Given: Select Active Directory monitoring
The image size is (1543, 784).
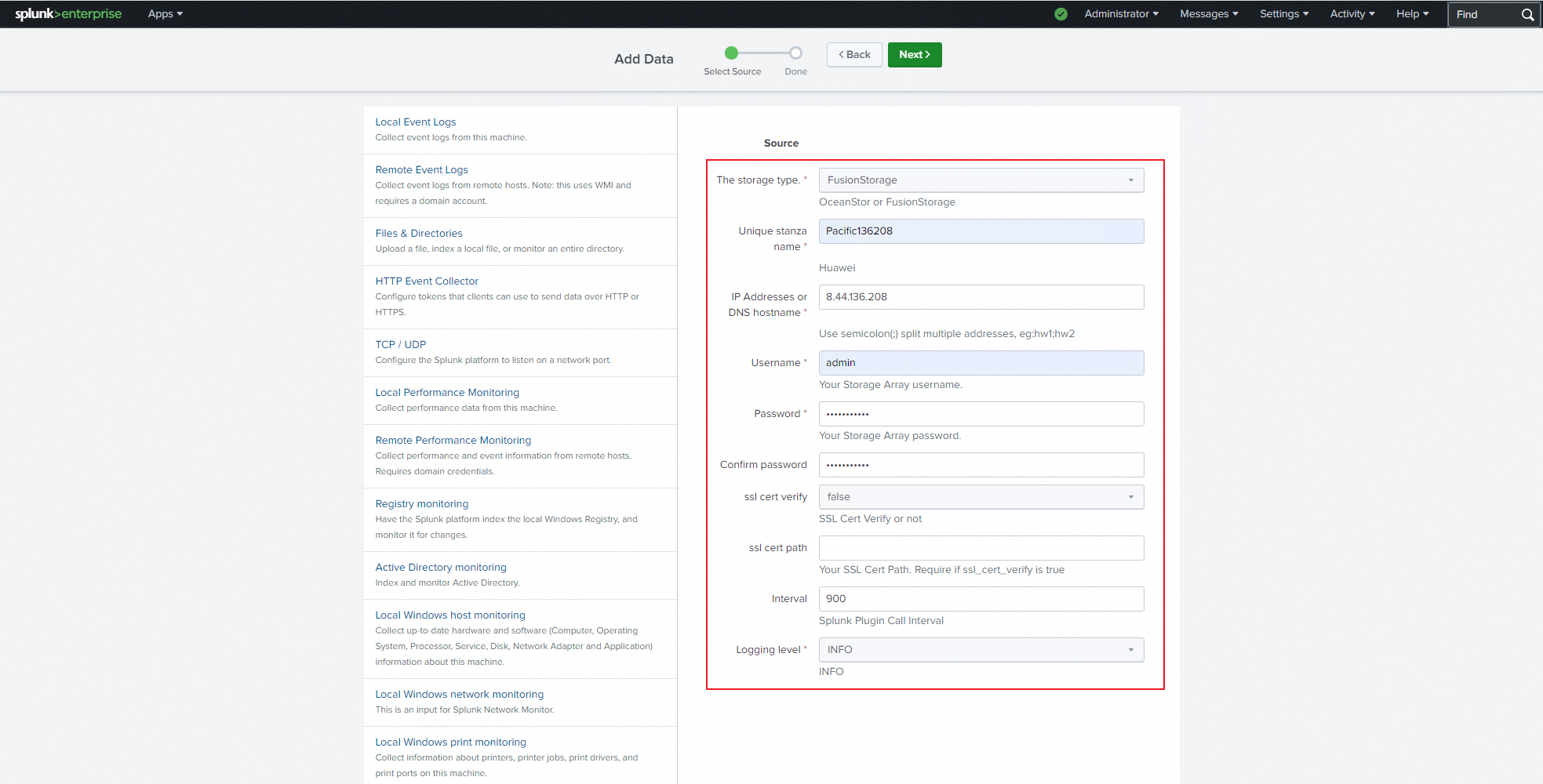Looking at the screenshot, I should pyautogui.click(x=441, y=568).
